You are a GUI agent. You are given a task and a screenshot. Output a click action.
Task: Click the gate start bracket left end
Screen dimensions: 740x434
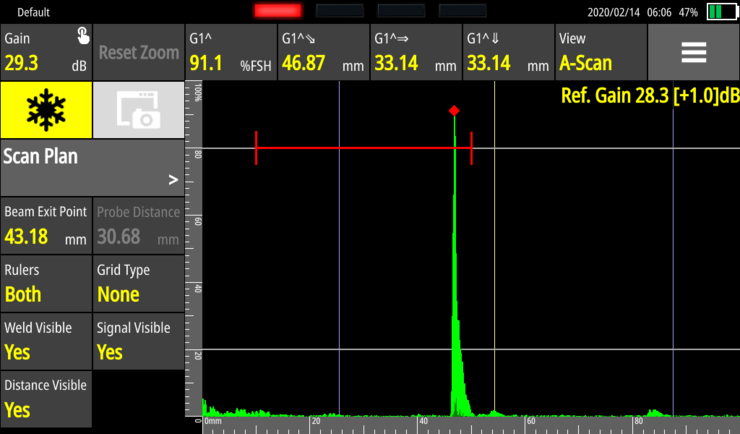(256, 148)
